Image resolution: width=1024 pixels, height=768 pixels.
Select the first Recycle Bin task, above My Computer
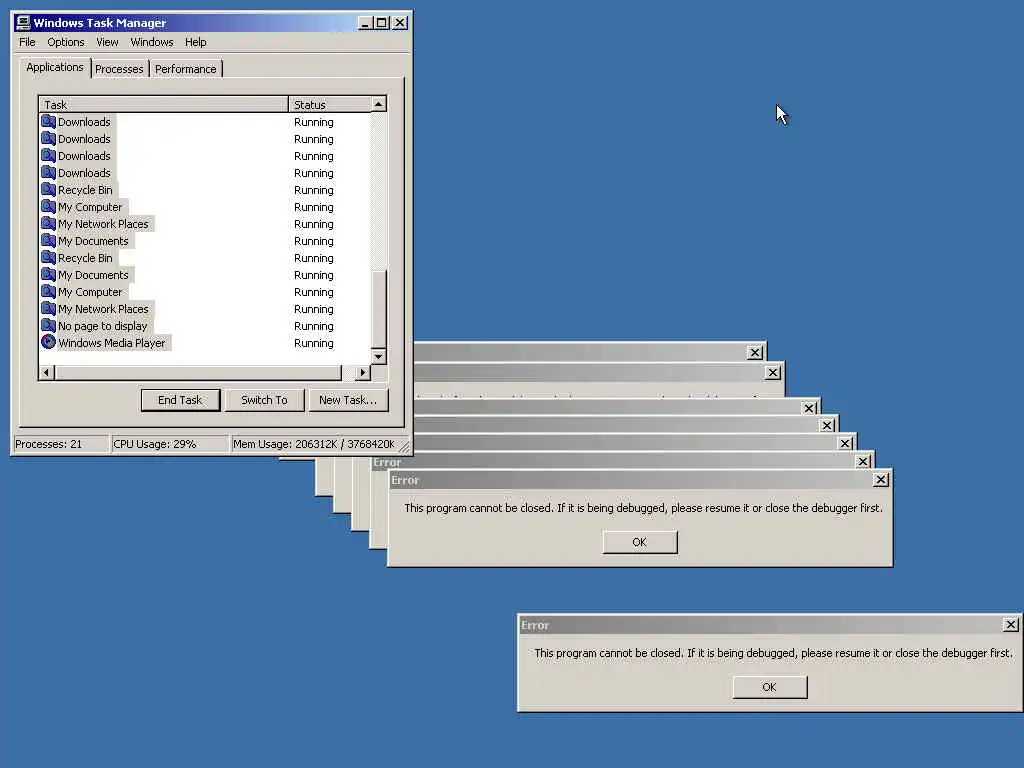tap(85, 190)
